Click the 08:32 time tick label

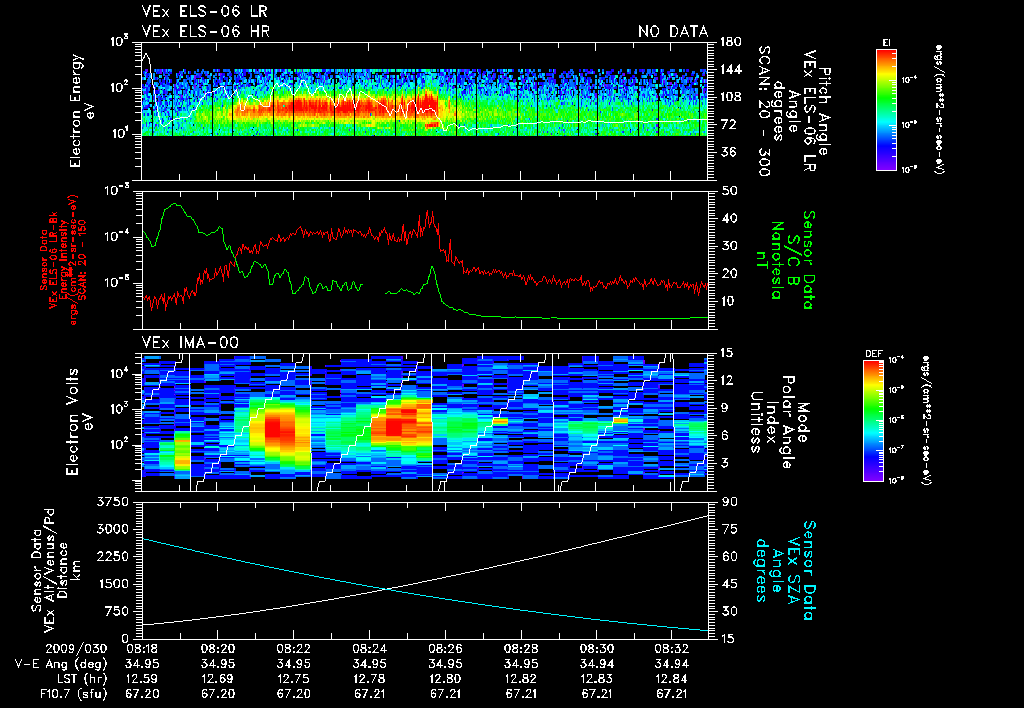[x=673, y=651]
